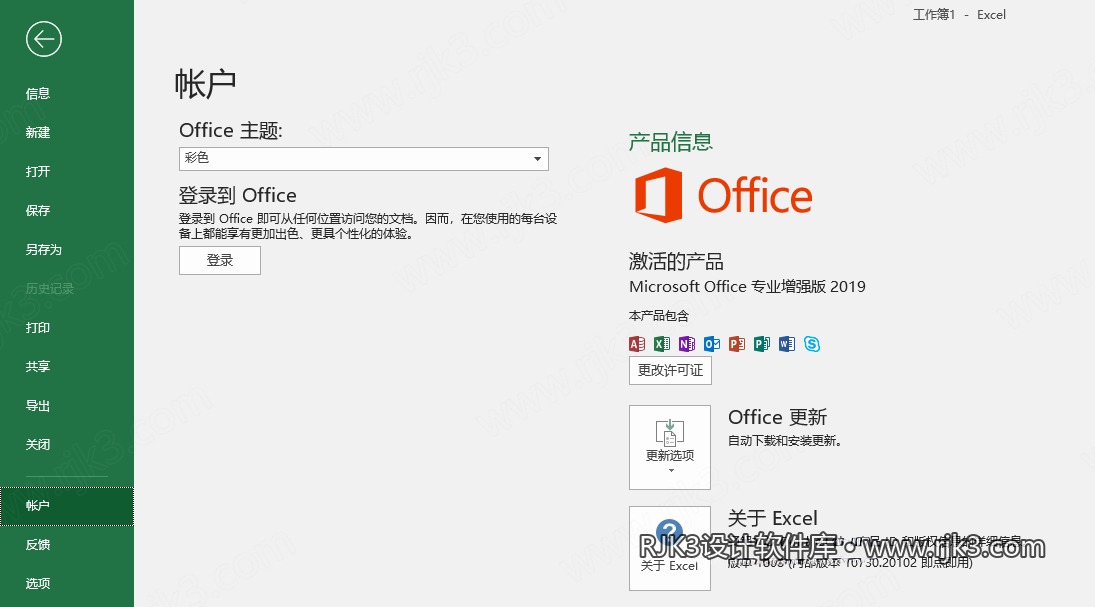Click the 更改许可证 button
Viewport: 1095px width, 607px height.
(670, 370)
